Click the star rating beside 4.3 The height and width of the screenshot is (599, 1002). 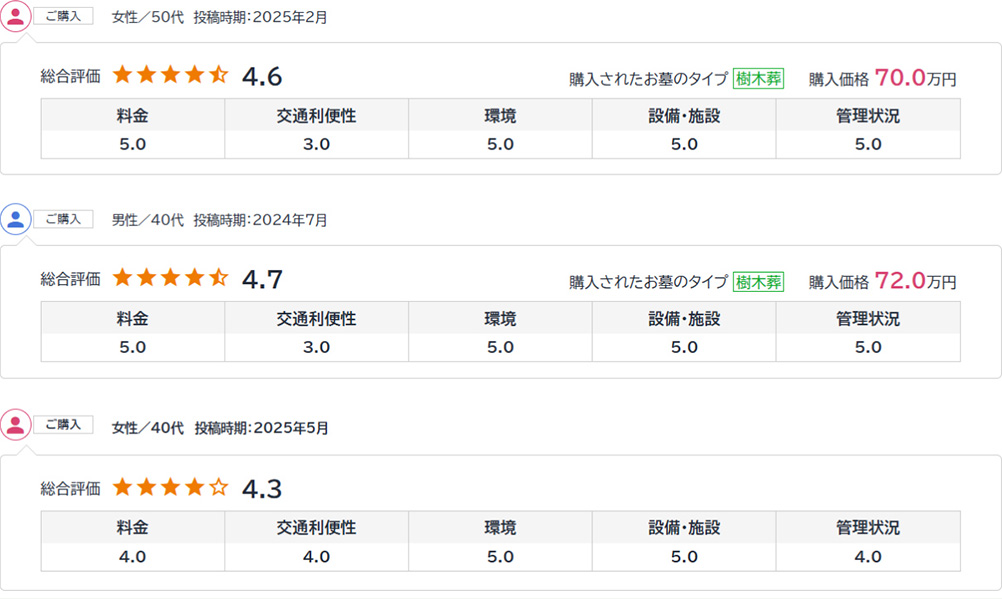[171, 488]
